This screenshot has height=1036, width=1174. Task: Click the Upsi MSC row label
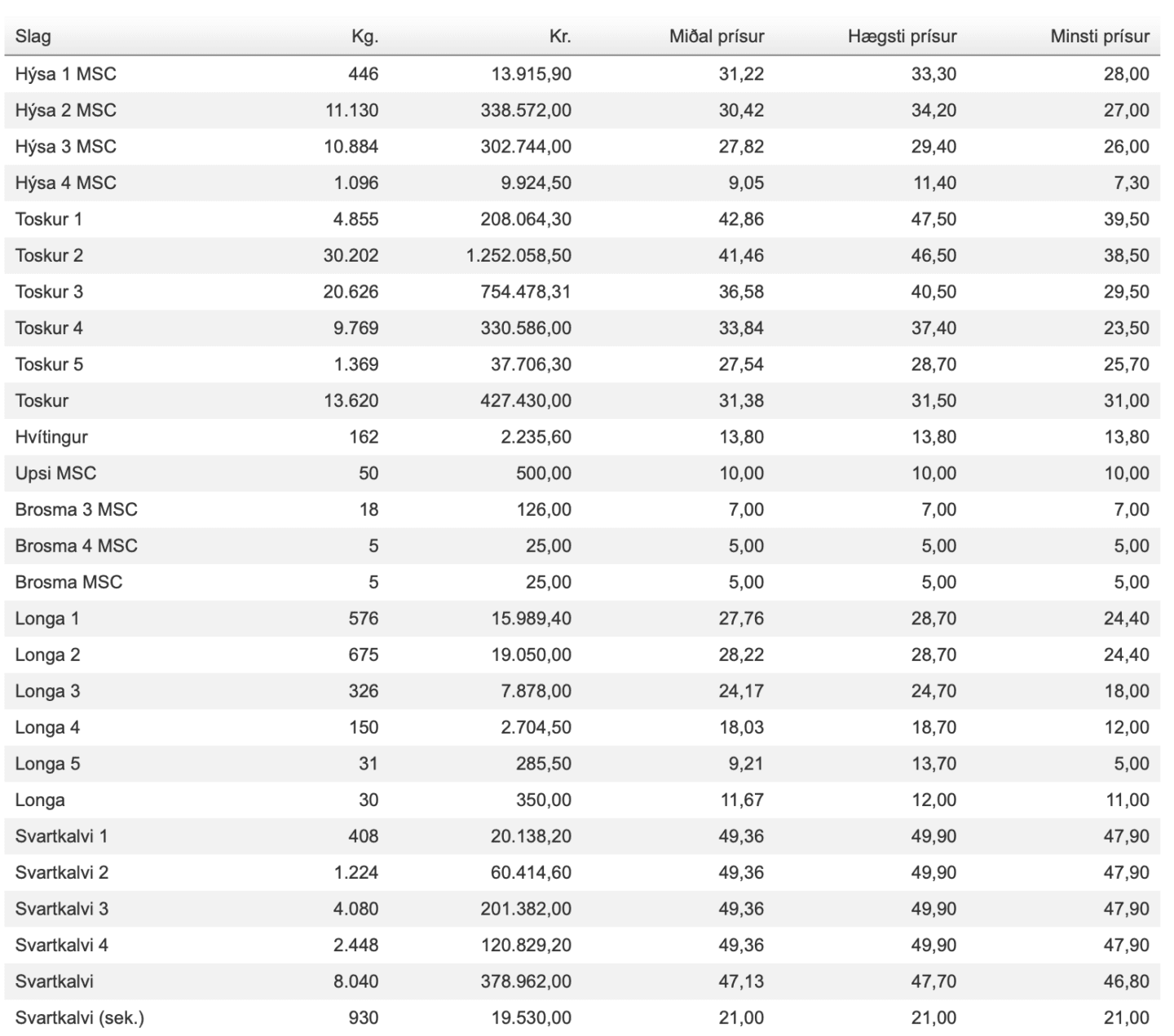click(x=55, y=473)
